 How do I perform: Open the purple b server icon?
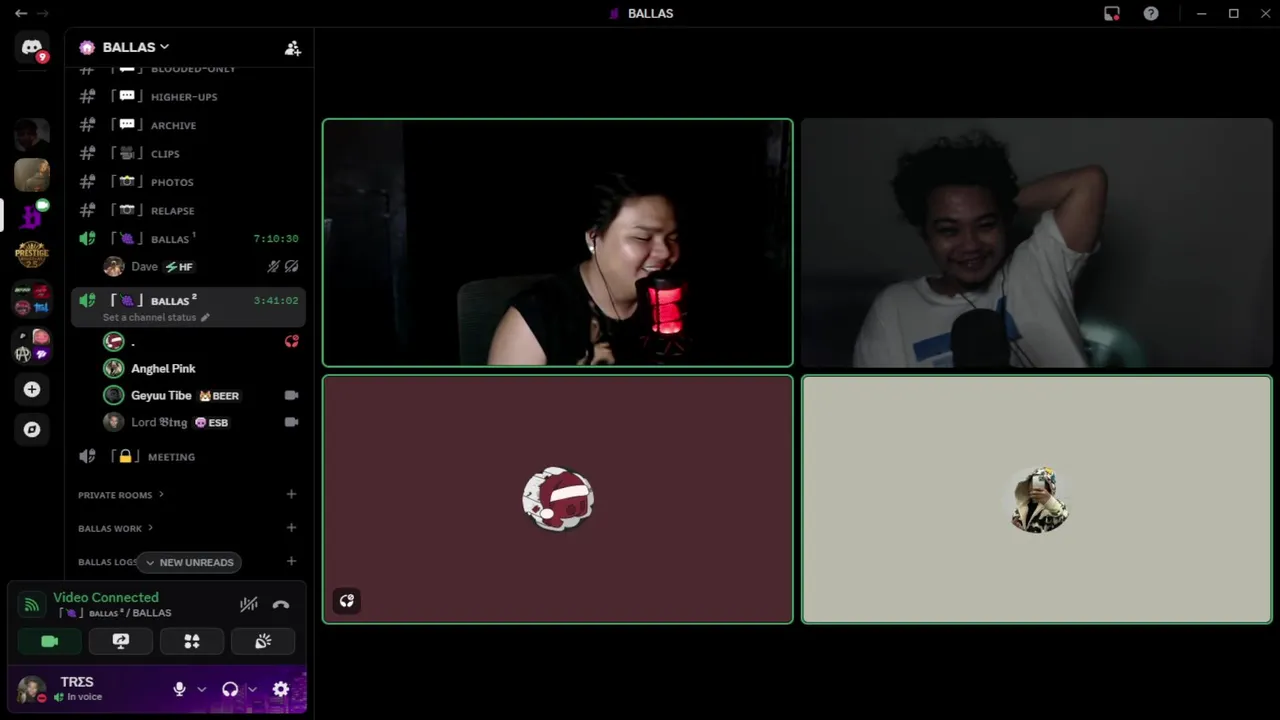[32, 214]
